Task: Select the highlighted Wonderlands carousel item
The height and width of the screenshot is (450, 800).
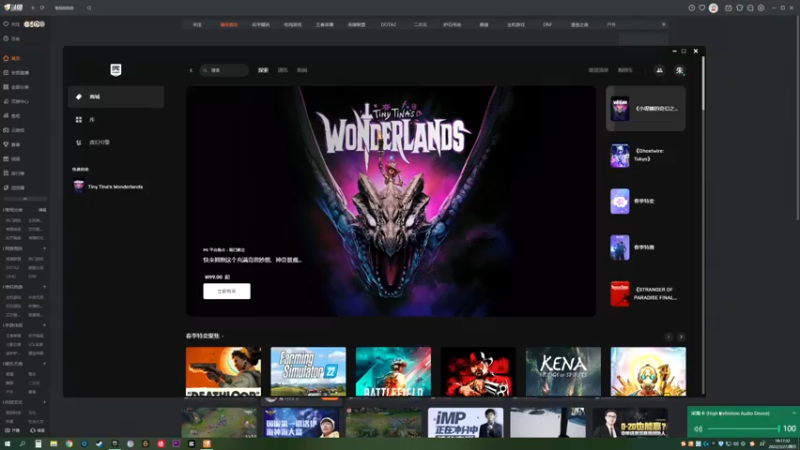Action: (x=646, y=109)
